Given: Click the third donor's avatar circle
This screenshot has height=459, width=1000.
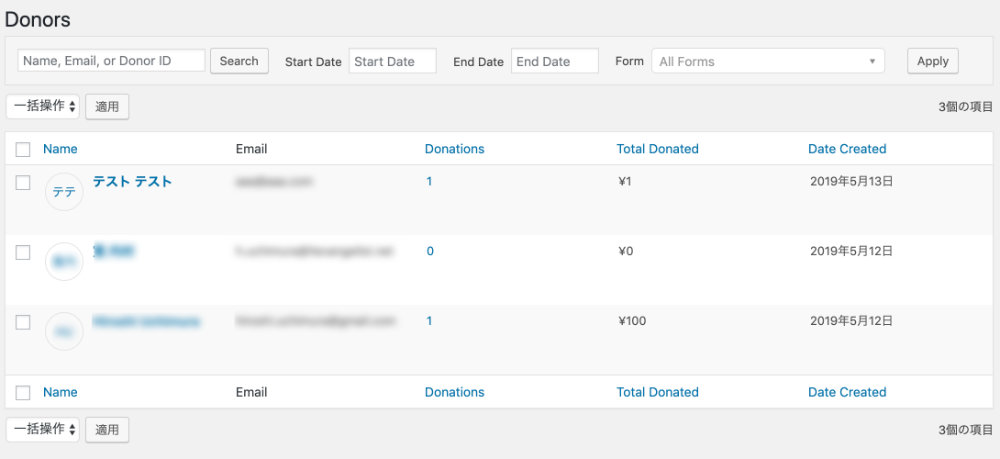Looking at the screenshot, I should [x=64, y=331].
